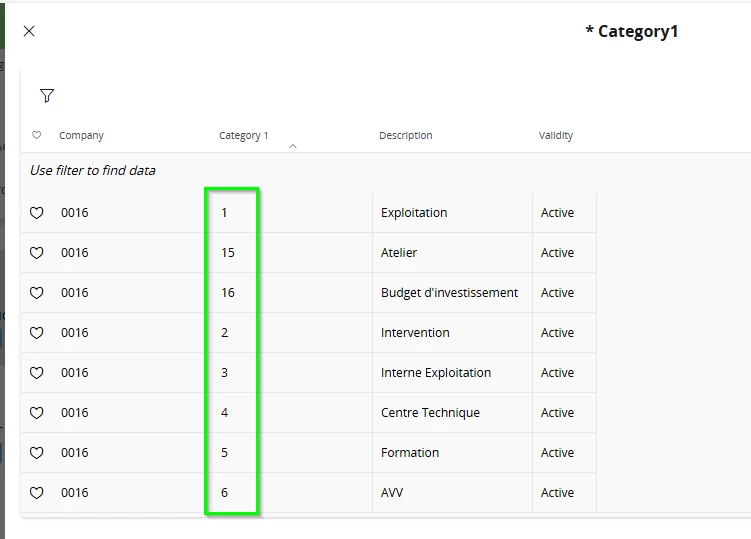Favorite the Centre Technique row

coord(37,413)
